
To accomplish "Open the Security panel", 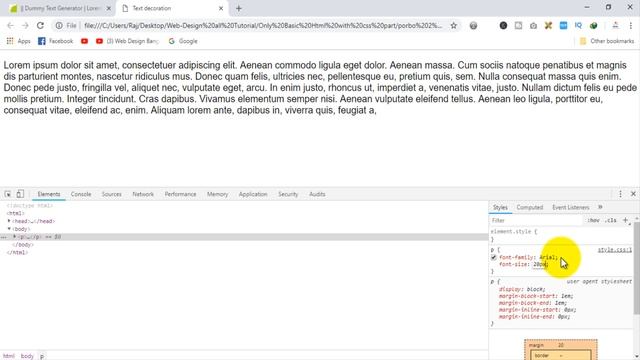I will pyautogui.click(x=288, y=194).
